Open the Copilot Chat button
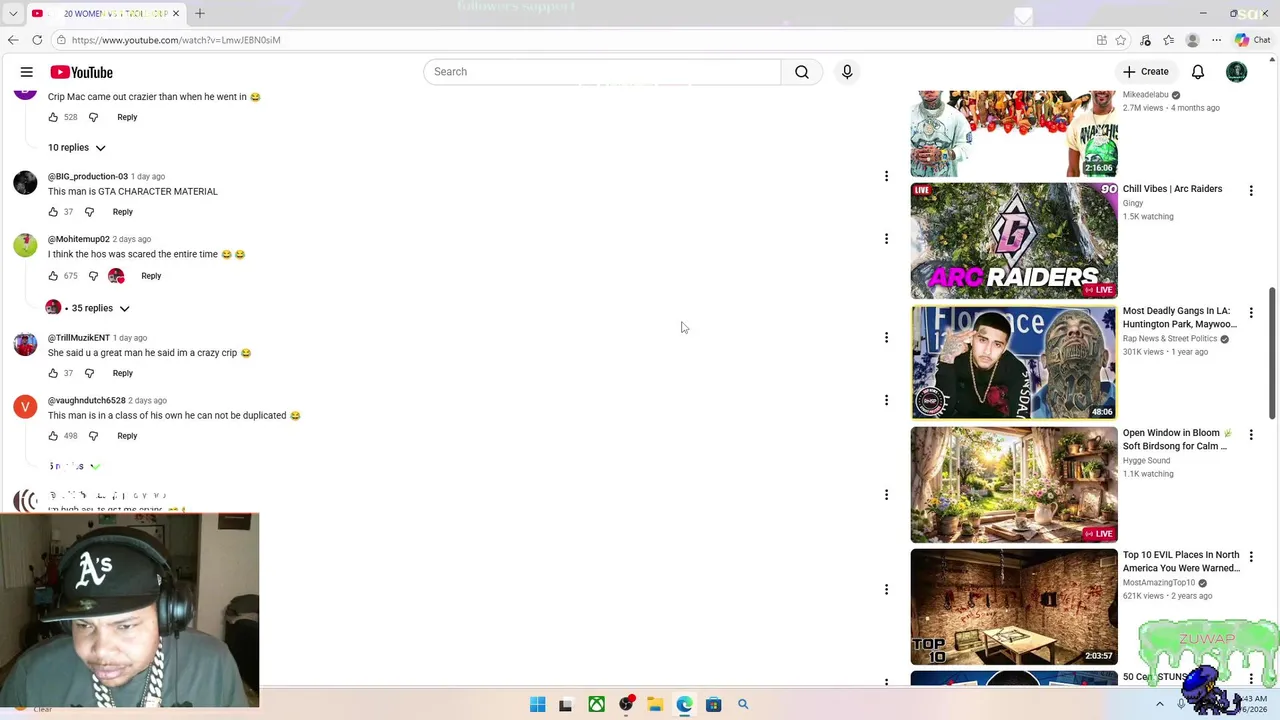This screenshot has height=720, width=1280. (1252, 40)
